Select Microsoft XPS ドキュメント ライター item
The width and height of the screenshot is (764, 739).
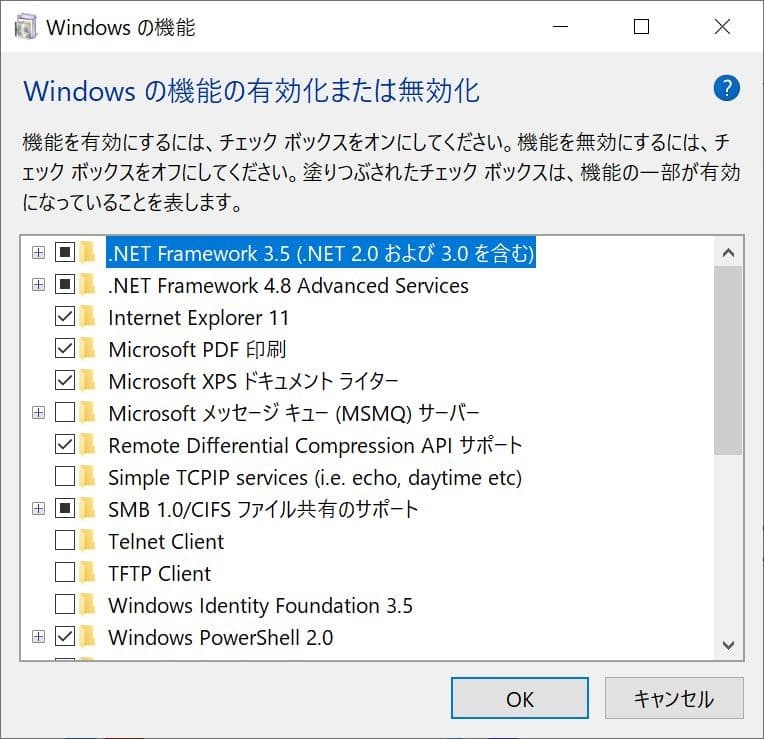[253, 382]
